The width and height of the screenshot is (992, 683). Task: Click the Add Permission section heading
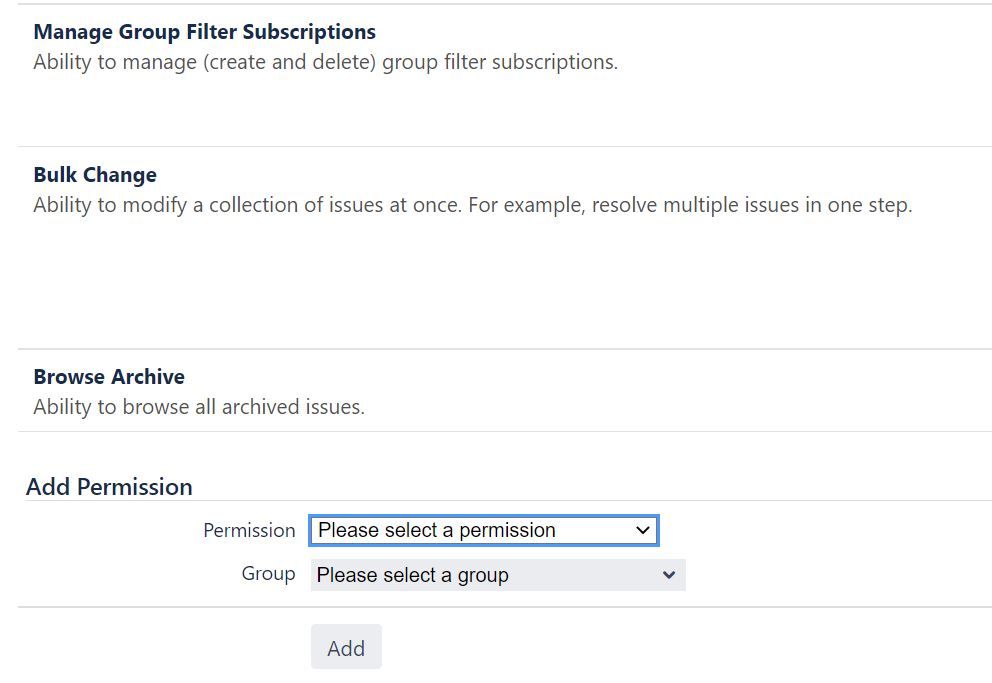[109, 486]
